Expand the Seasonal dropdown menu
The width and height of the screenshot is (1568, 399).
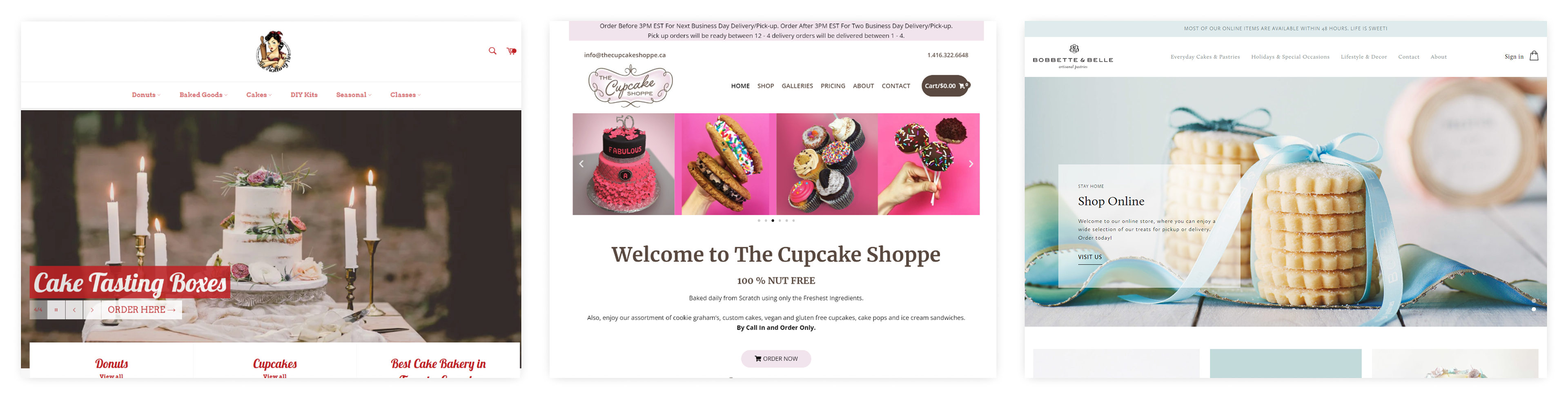pyautogui.click(x=354, y=94)
